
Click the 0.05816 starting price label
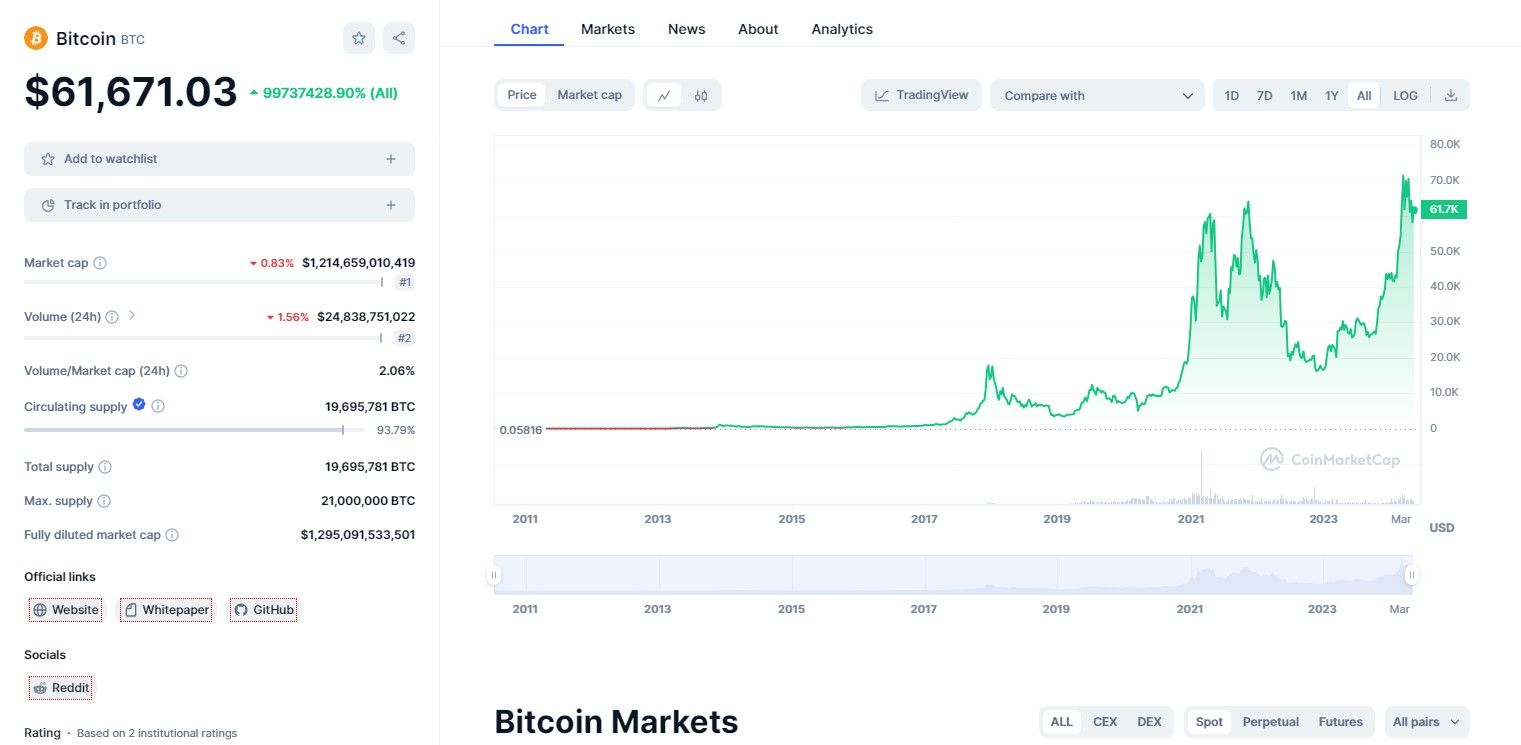point(521,430)
